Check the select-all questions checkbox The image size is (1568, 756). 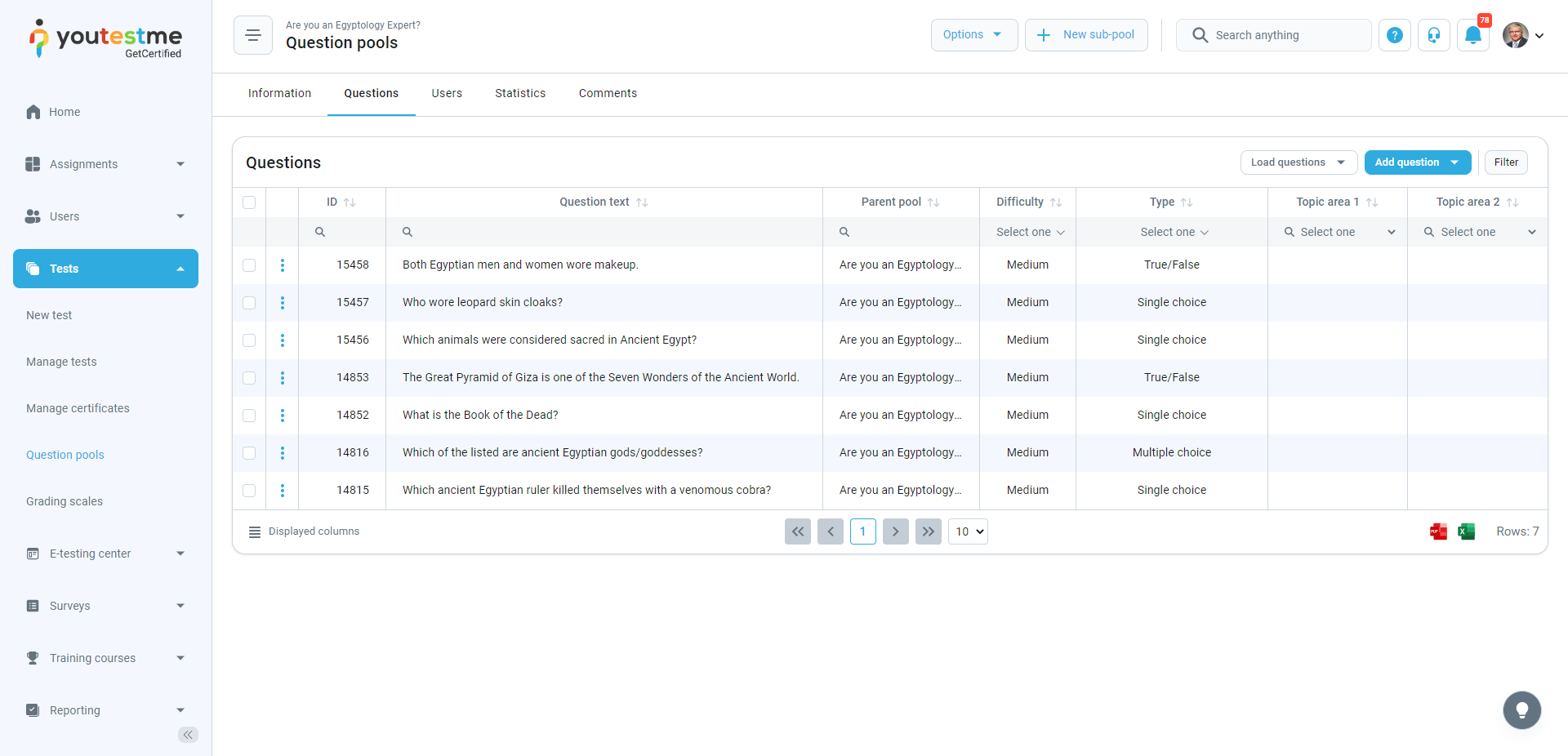249,202
